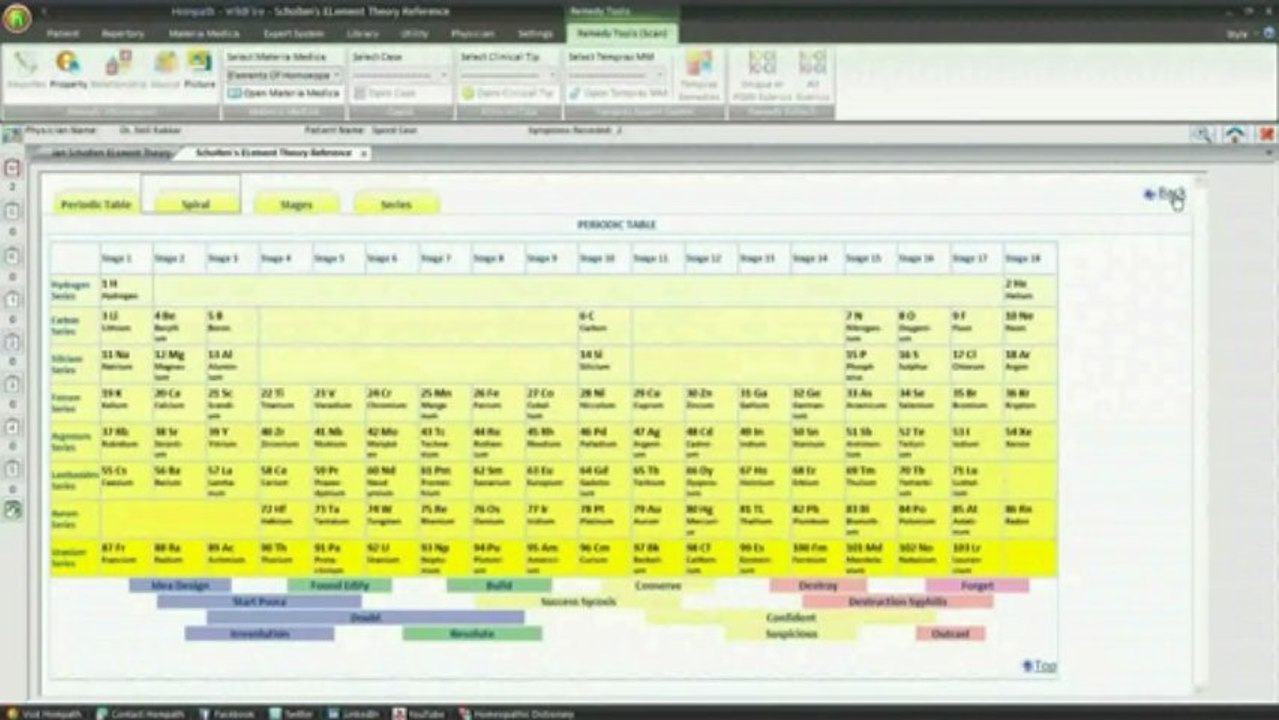Open the YouTube status bar link
1279x720 pixels.
point(418,714)
